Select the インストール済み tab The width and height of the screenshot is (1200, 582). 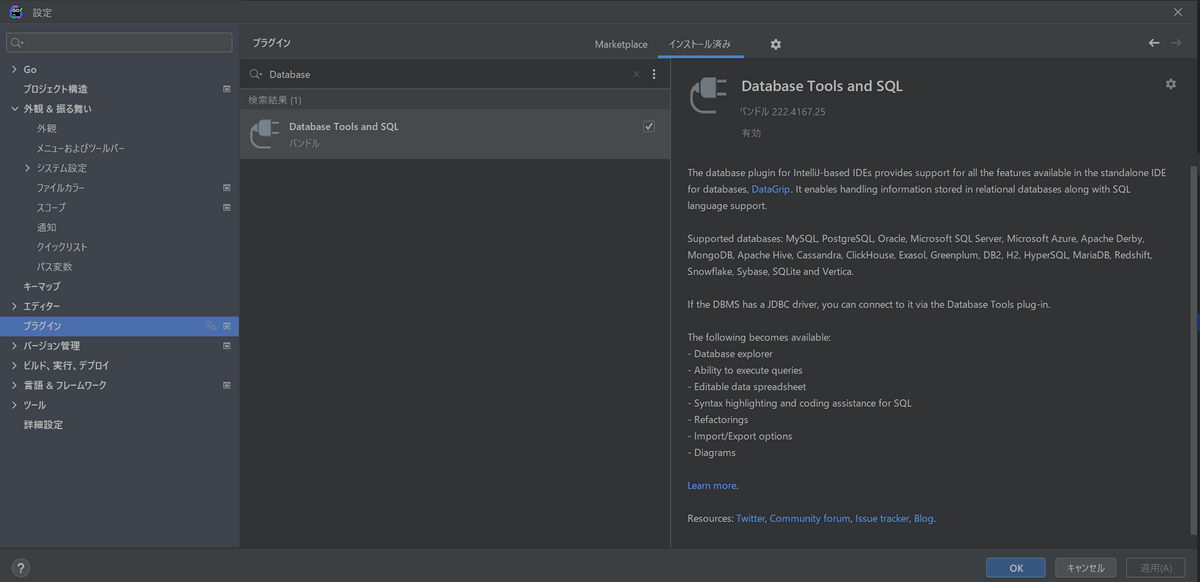pos(700,44)
